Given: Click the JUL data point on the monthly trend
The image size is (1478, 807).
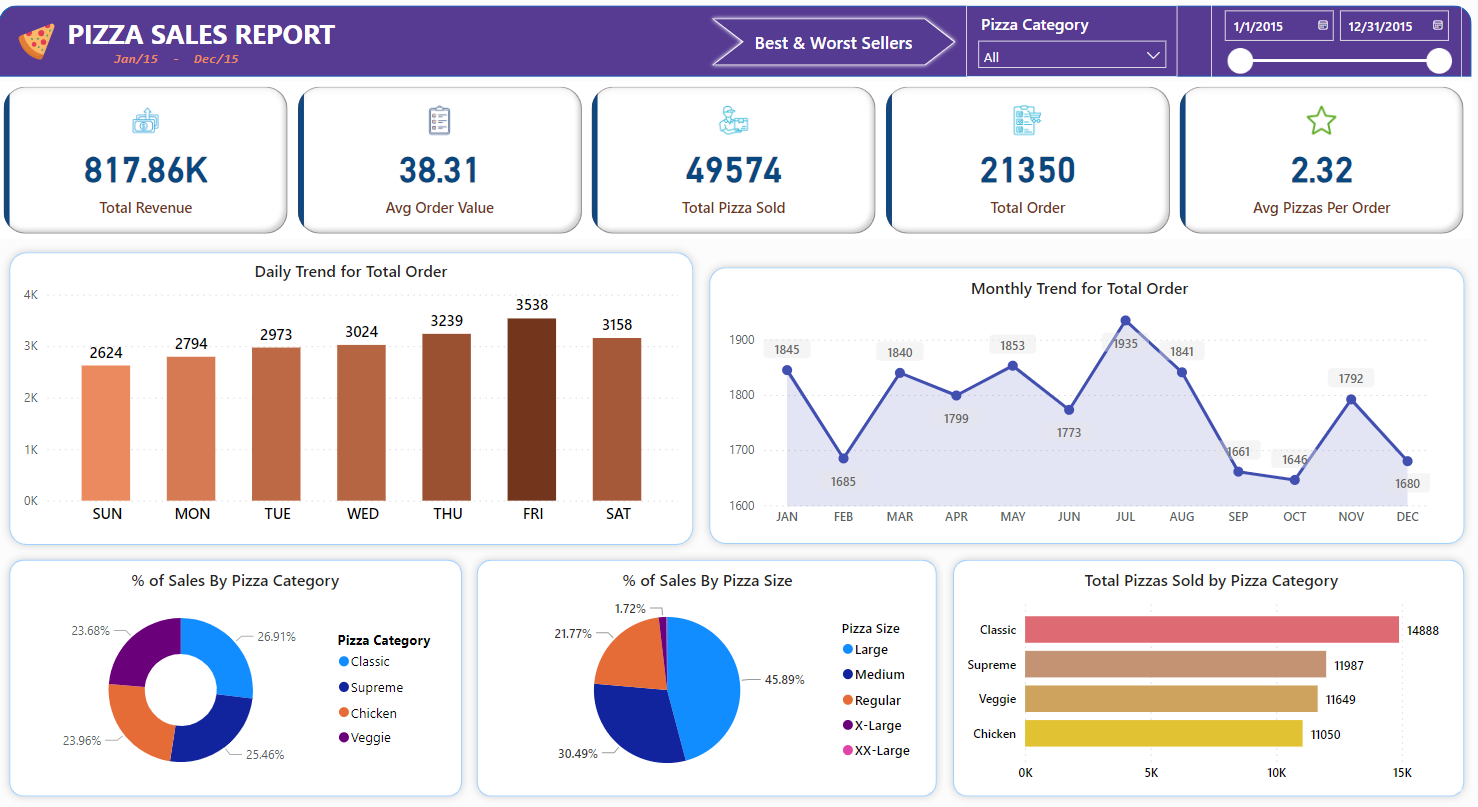Looking at the screenshot, I should click(1125, 321).
